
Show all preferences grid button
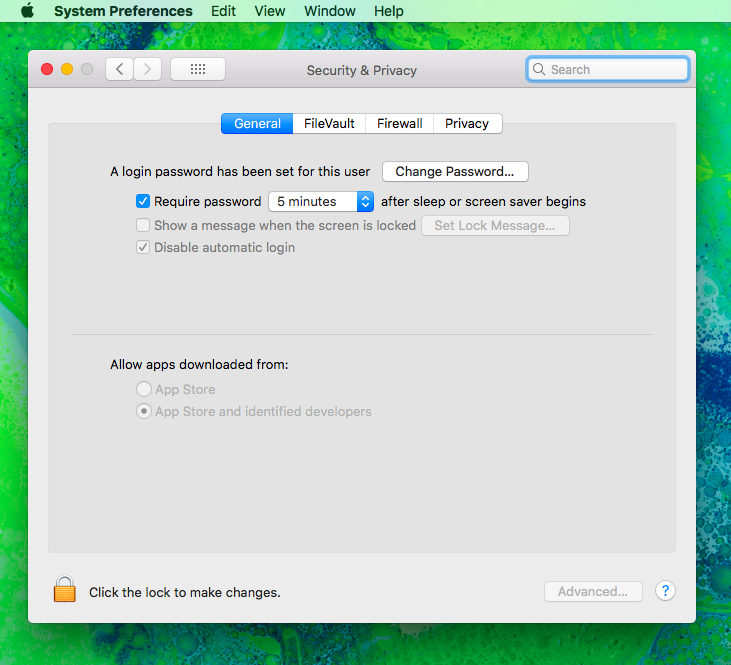[198, 69]
